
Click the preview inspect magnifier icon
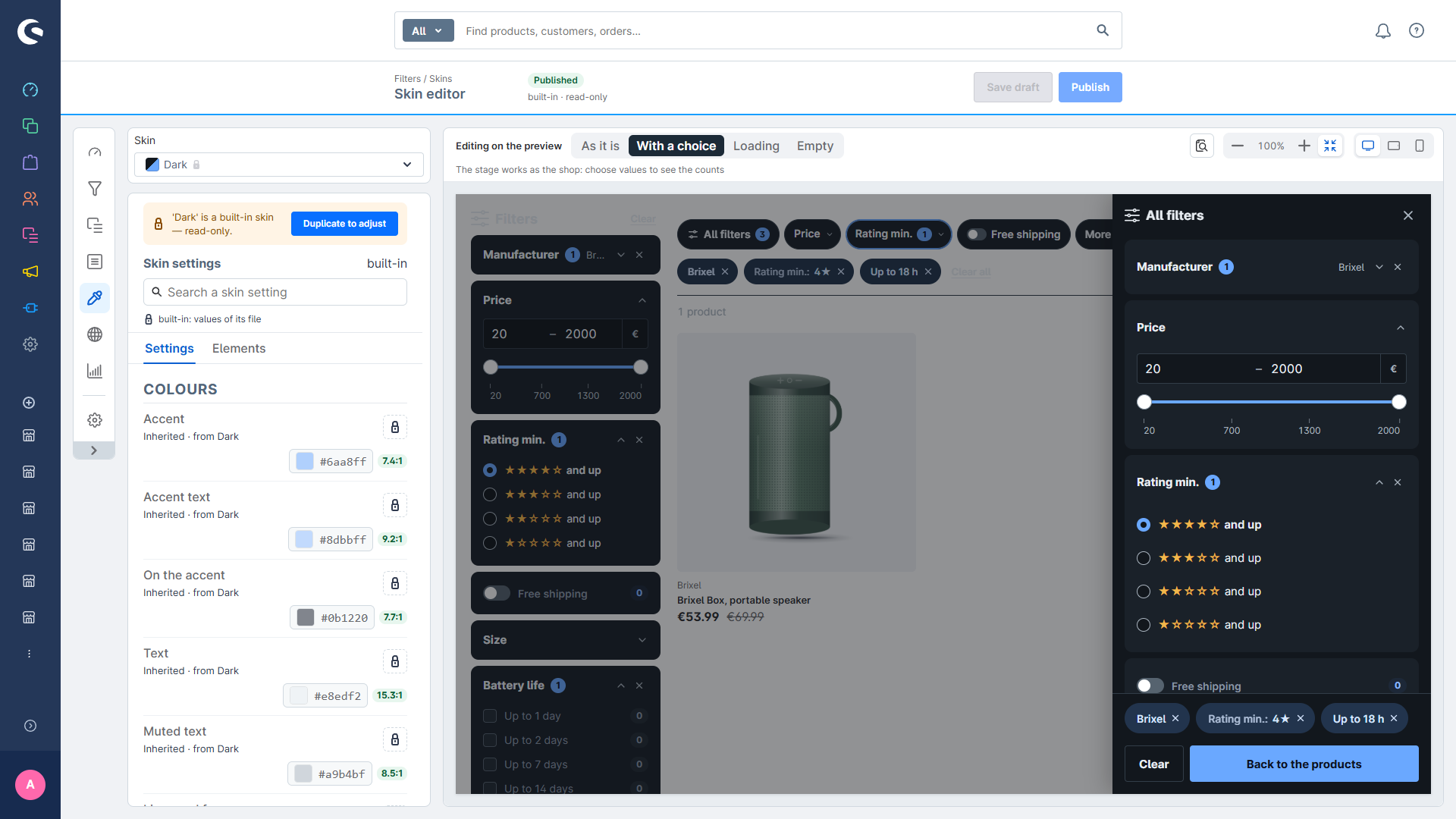pyautogui.click(x=1202, y=146)
